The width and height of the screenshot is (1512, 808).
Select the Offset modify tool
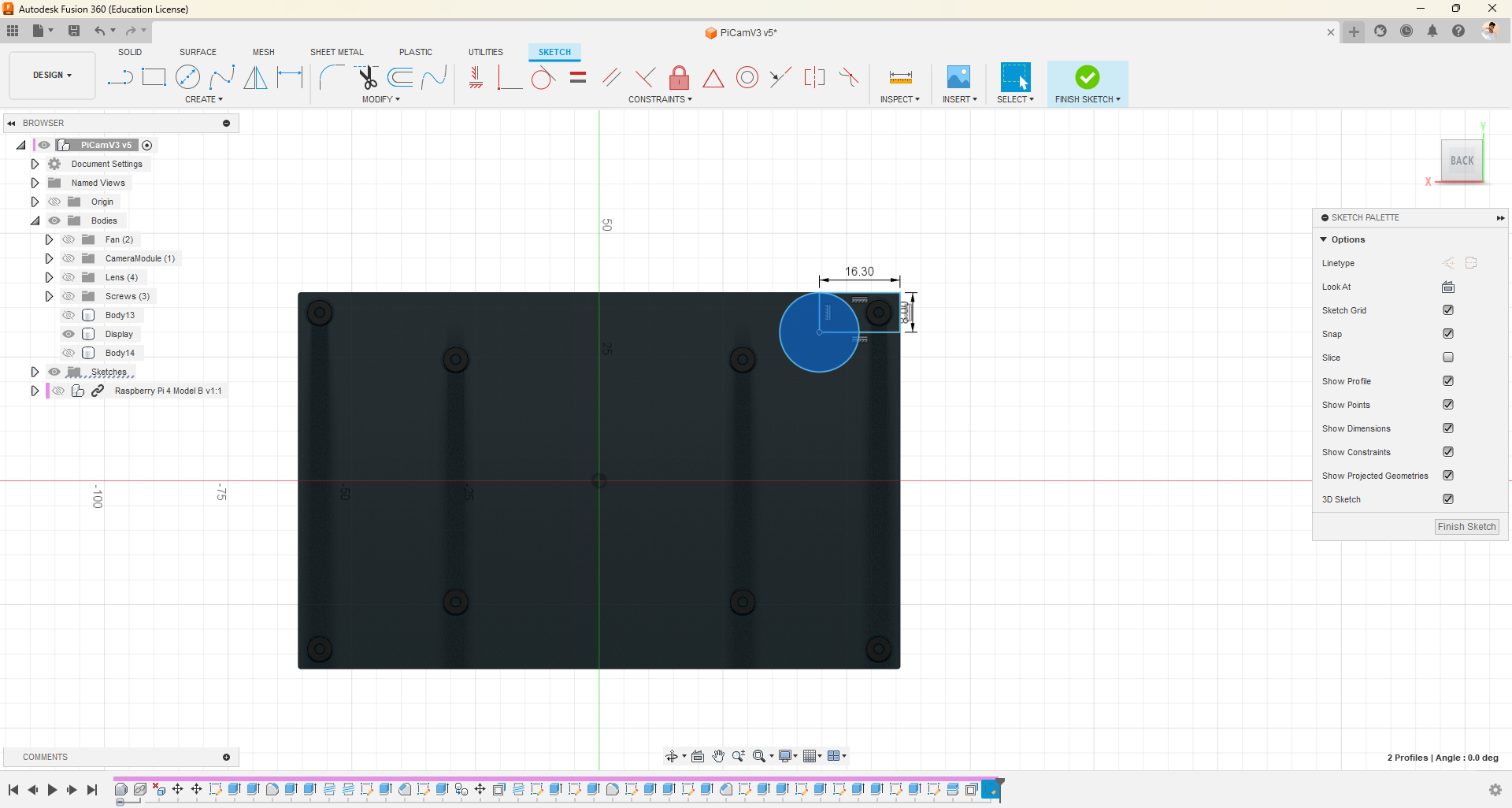tap(401, 77)
